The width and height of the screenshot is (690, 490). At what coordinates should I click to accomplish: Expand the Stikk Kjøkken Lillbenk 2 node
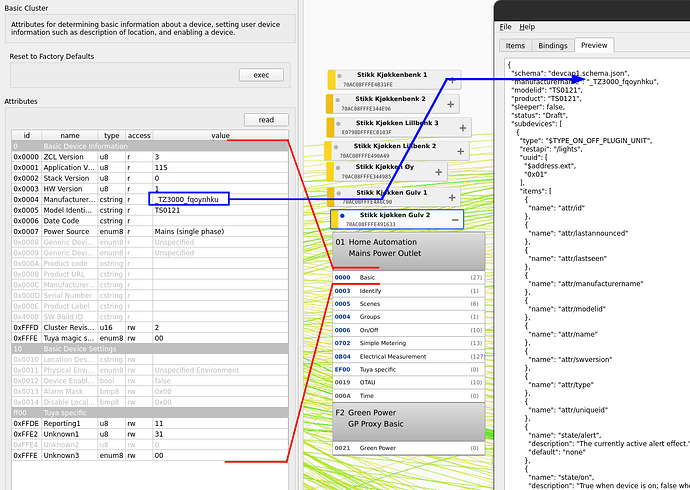460,151
